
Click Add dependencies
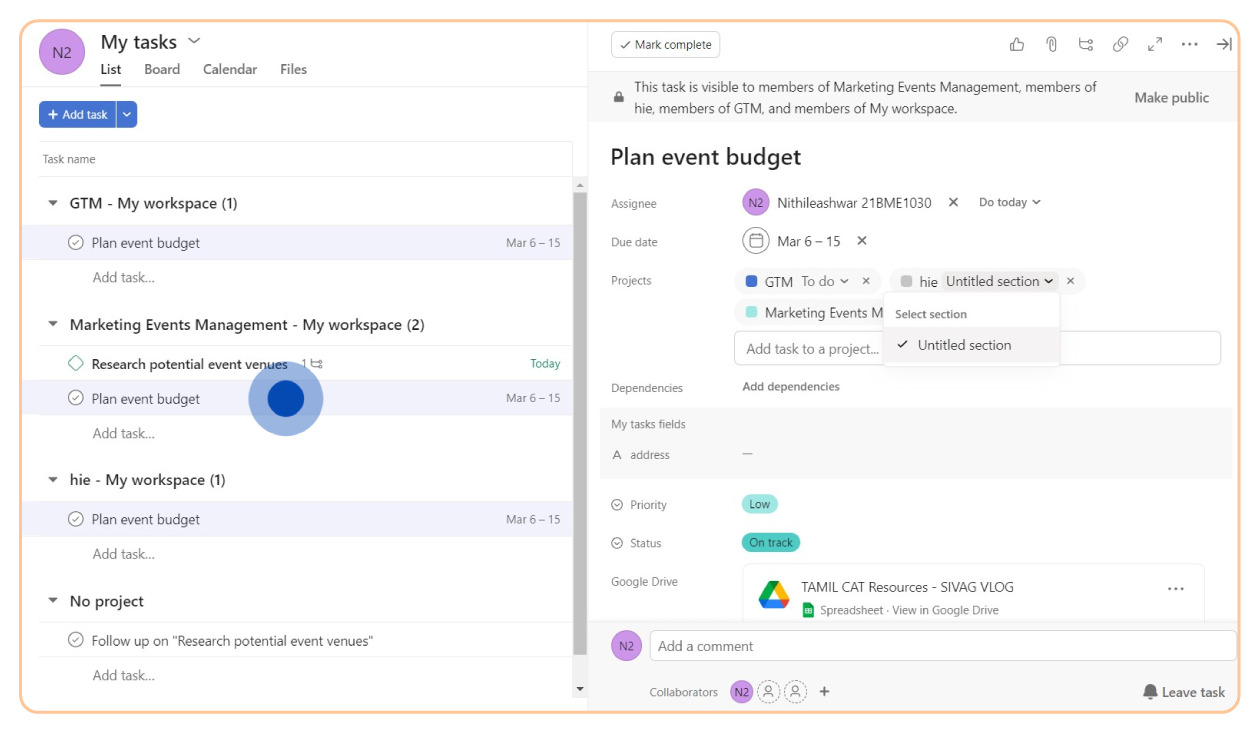pos(791,387)
